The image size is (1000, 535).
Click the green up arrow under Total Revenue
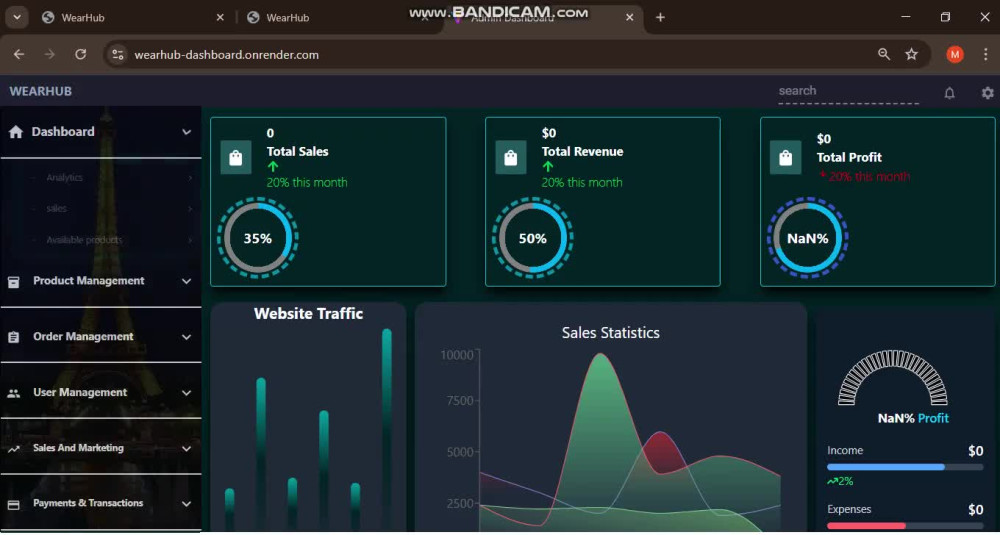tap(548, 167)
